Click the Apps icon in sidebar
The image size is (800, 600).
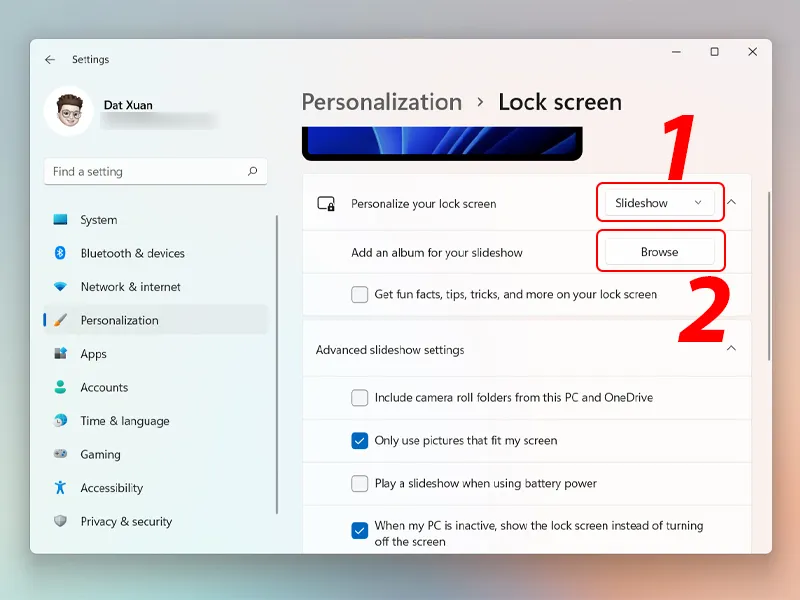click(x=60, y=354)
